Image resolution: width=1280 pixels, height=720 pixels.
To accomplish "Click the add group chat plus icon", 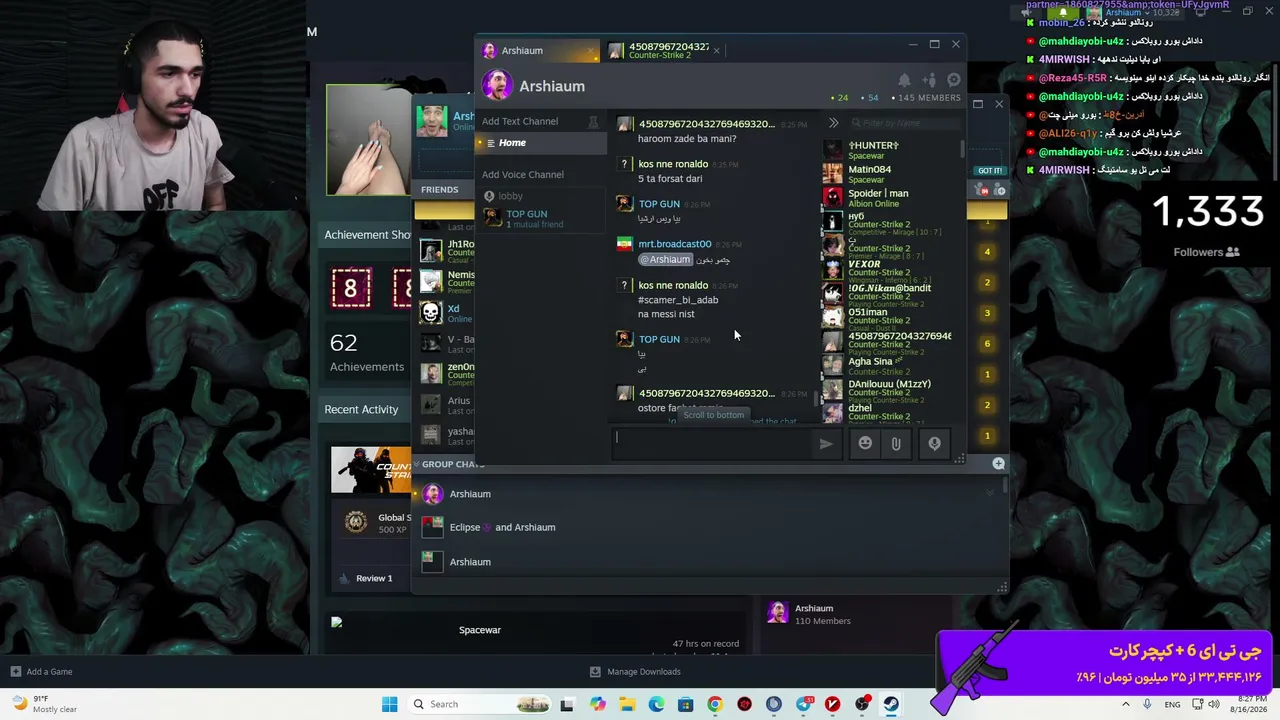I will pyautogui.click(x=998, y=463).
